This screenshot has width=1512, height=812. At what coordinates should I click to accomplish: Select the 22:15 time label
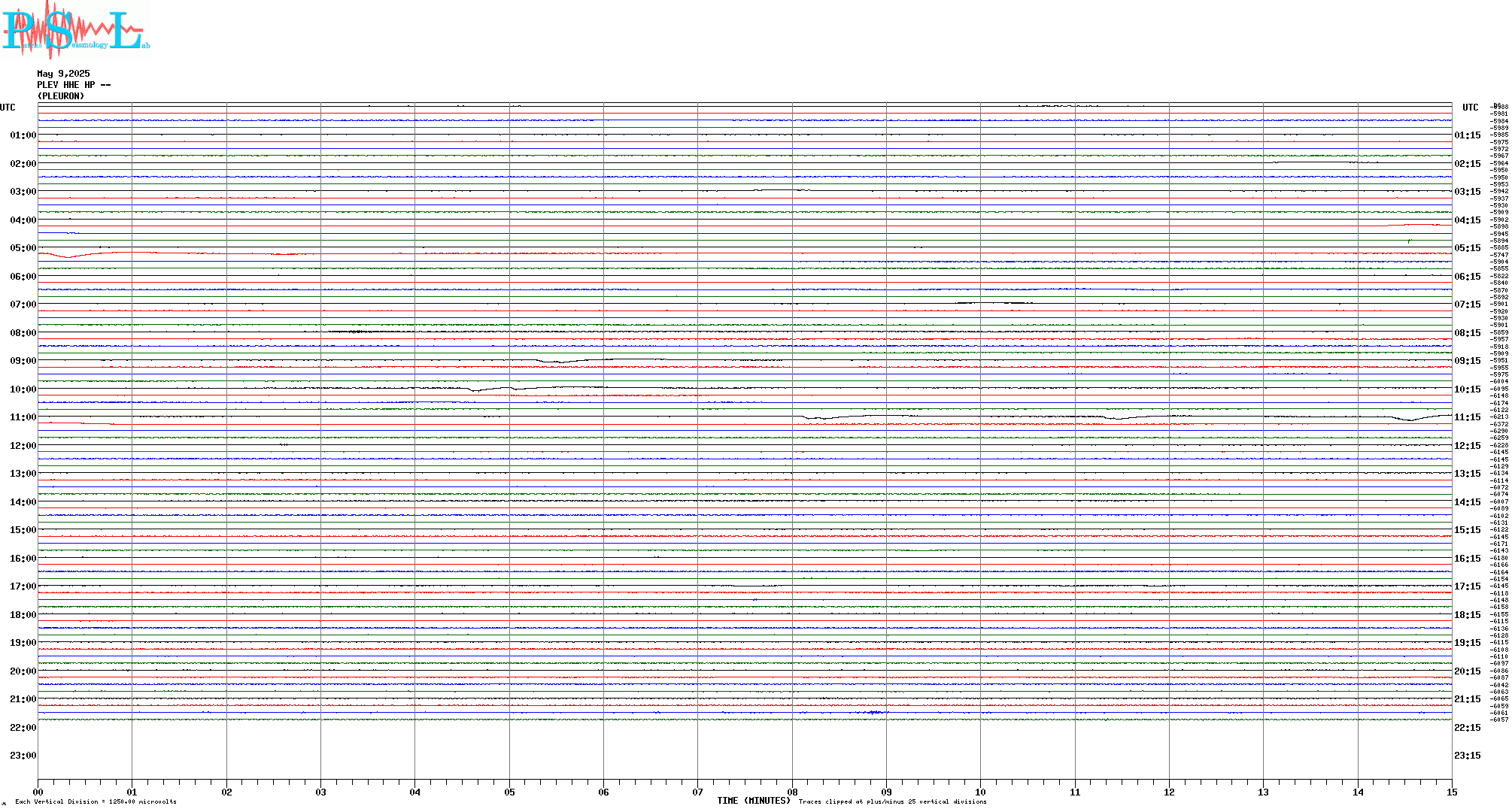pyautogui.click(x=1468, y=728)
